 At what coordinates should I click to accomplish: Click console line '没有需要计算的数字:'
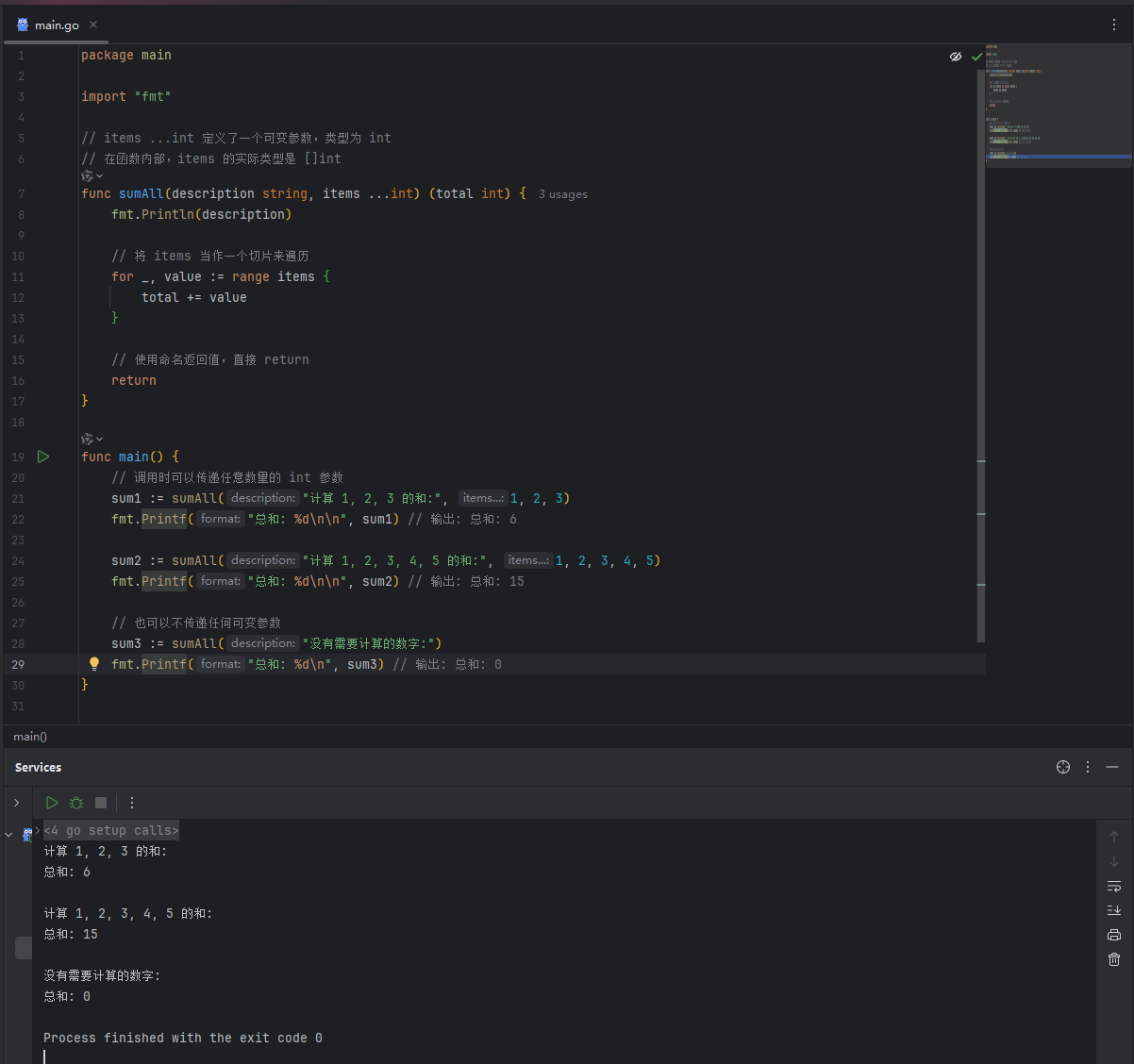(x=102, y=976)
